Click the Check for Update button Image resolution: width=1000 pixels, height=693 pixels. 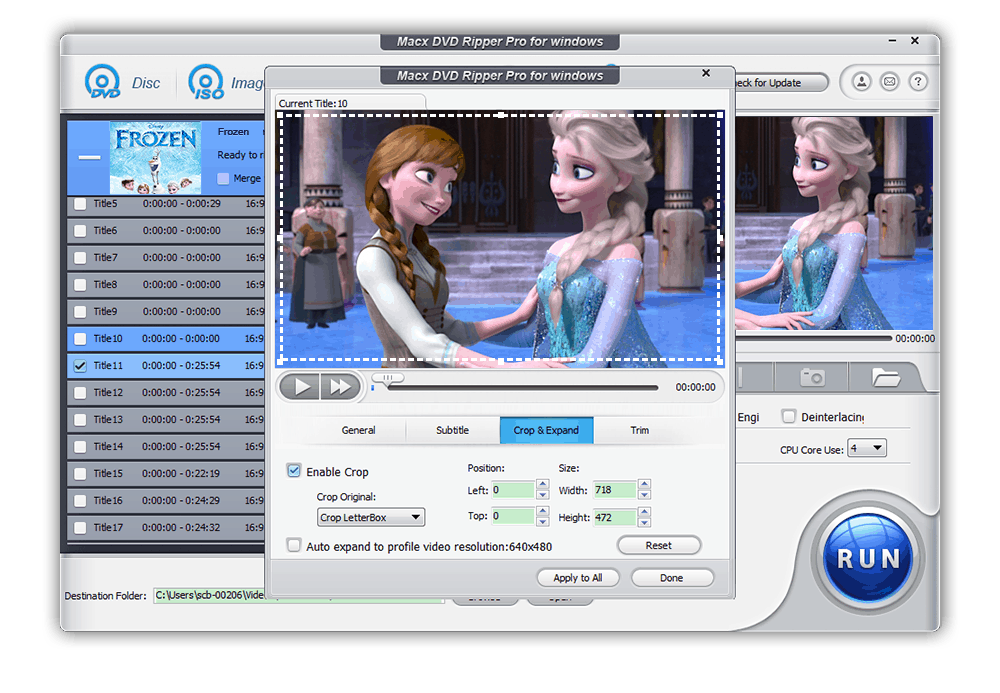pyautogui.click(x=781, y=82)
